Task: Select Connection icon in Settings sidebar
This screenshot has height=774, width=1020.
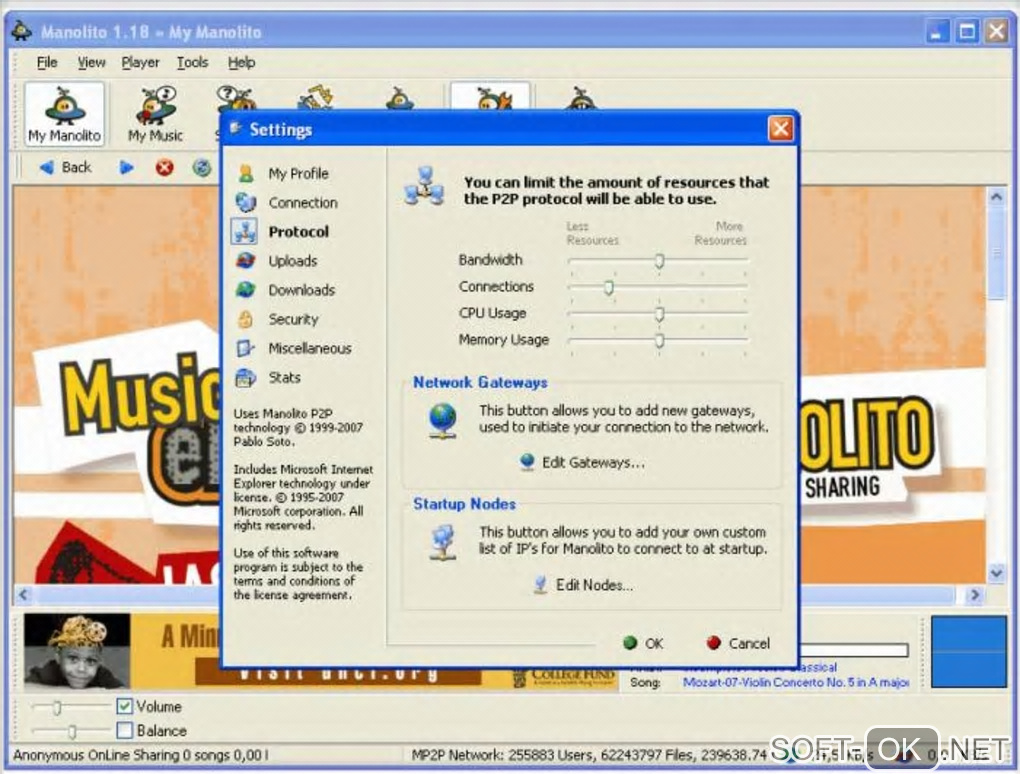Action: pyautogui.click(x=246, y=202)
